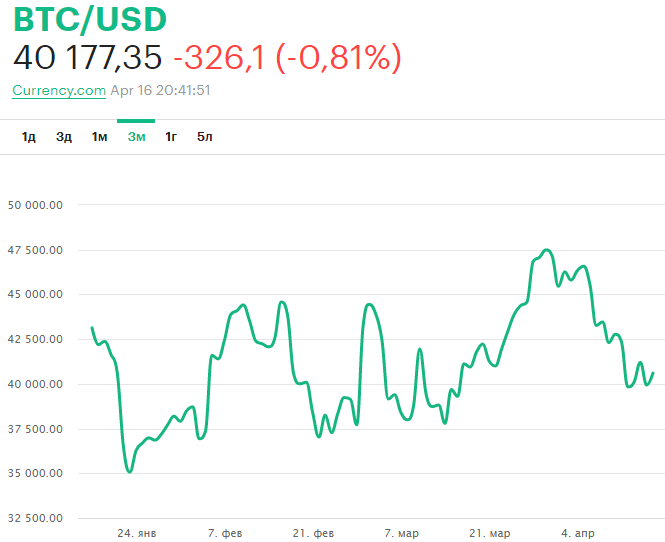Select the 5л time range tab
The height and width of the screenshot is (542, 665).
(x=205, y=137)
